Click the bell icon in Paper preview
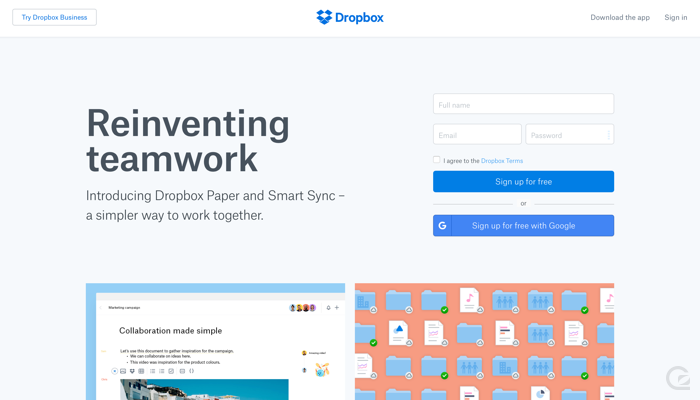The height and width of the screenshot is (400, 700). tap(329, 308)
